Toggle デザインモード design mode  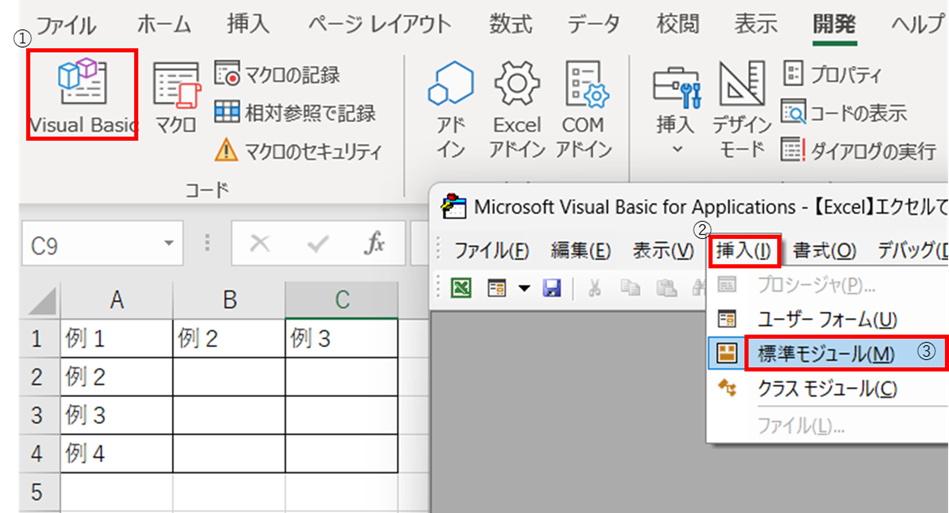[x=741, y=108]
